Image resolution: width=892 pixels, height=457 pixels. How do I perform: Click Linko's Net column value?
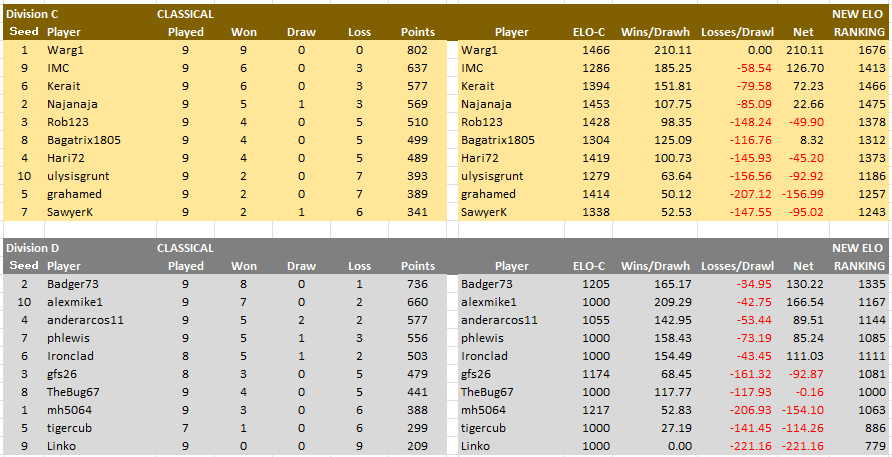point(804,446)
